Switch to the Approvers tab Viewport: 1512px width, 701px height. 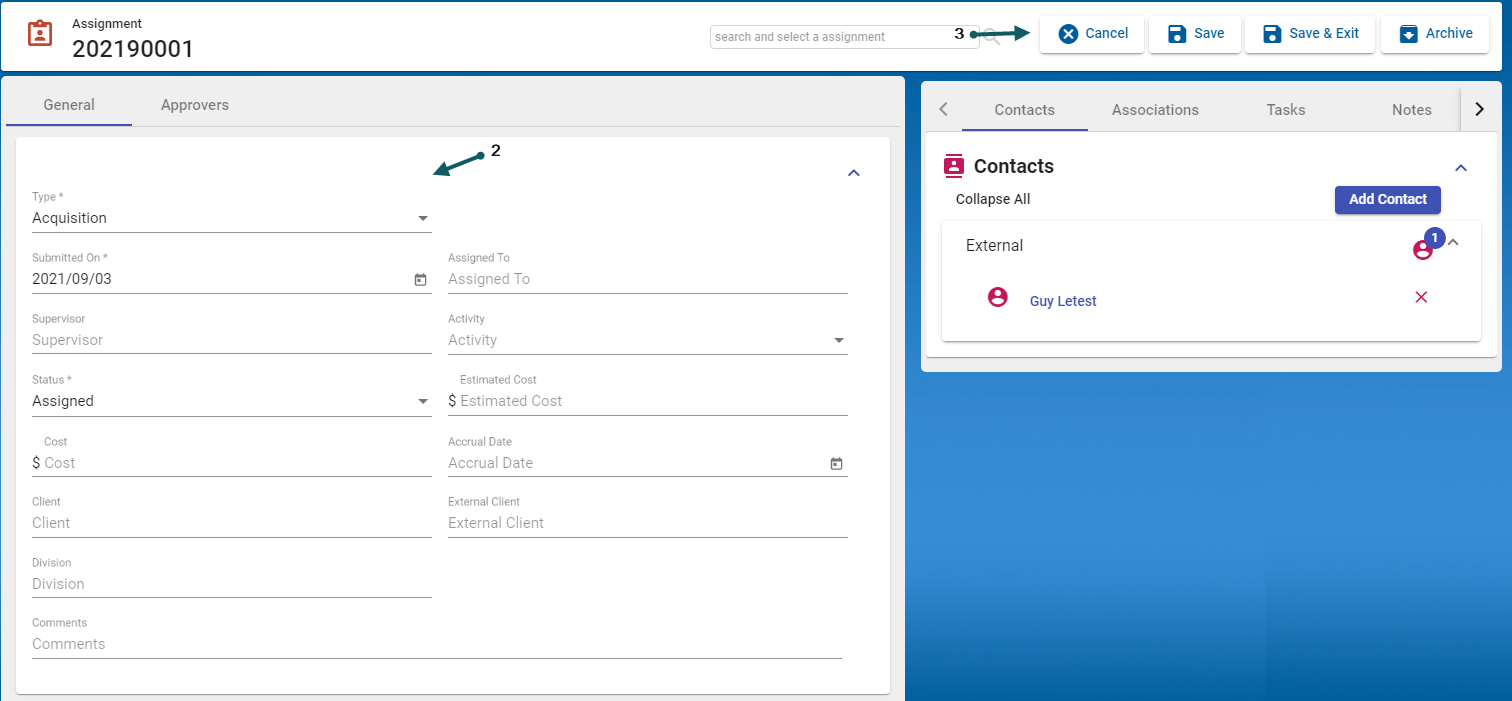[x=194, y=105]
